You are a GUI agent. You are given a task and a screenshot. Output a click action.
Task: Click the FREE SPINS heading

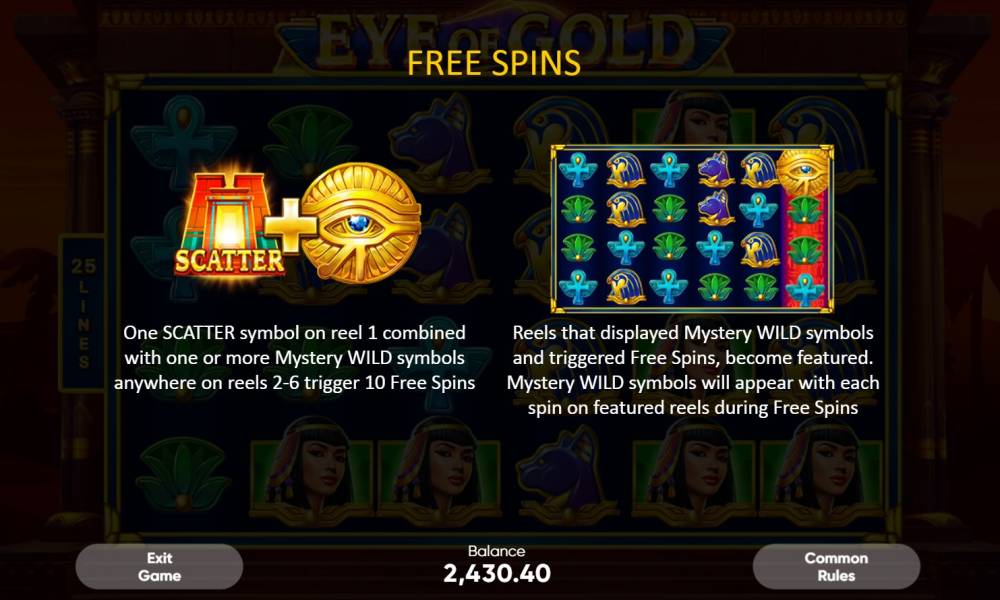pyautogui.click(x=494, y=63)
